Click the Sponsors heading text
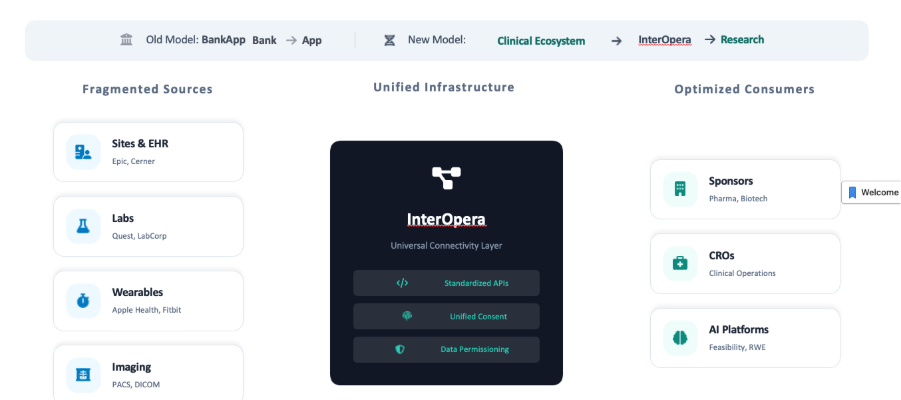 [x=731, y=181]
